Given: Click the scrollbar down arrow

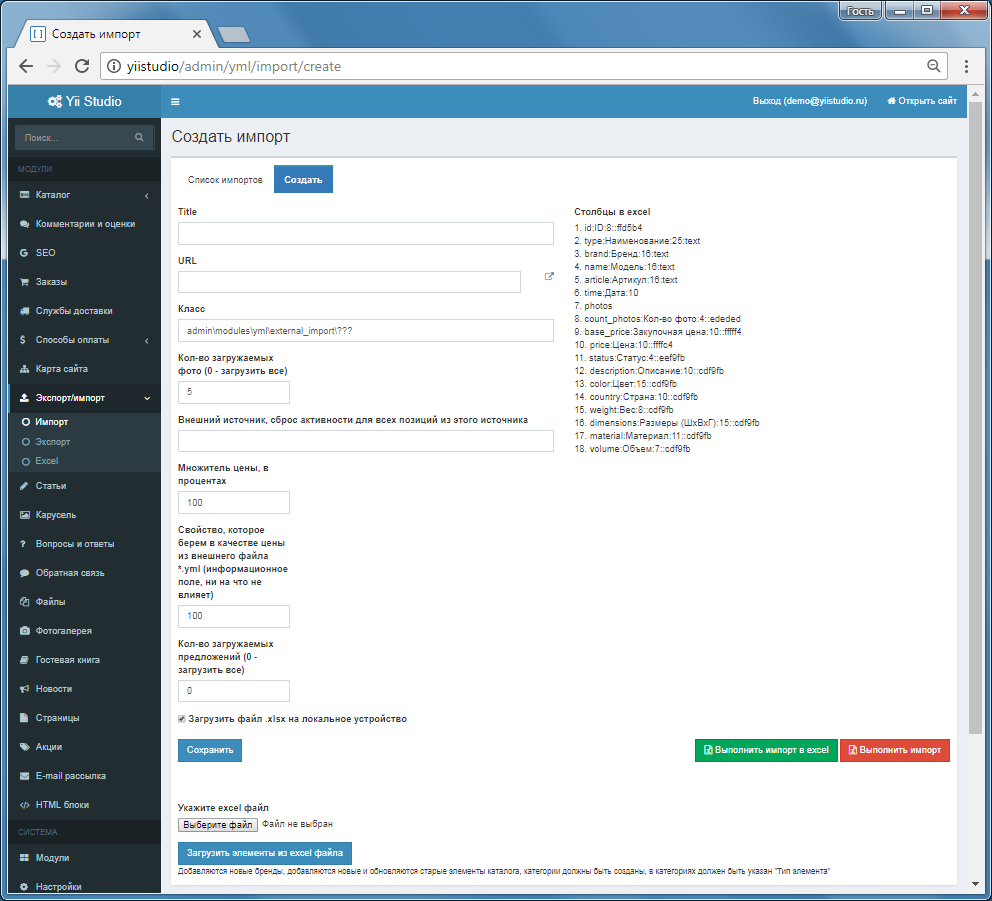Looking at the screenshot, I should (975, 883).
